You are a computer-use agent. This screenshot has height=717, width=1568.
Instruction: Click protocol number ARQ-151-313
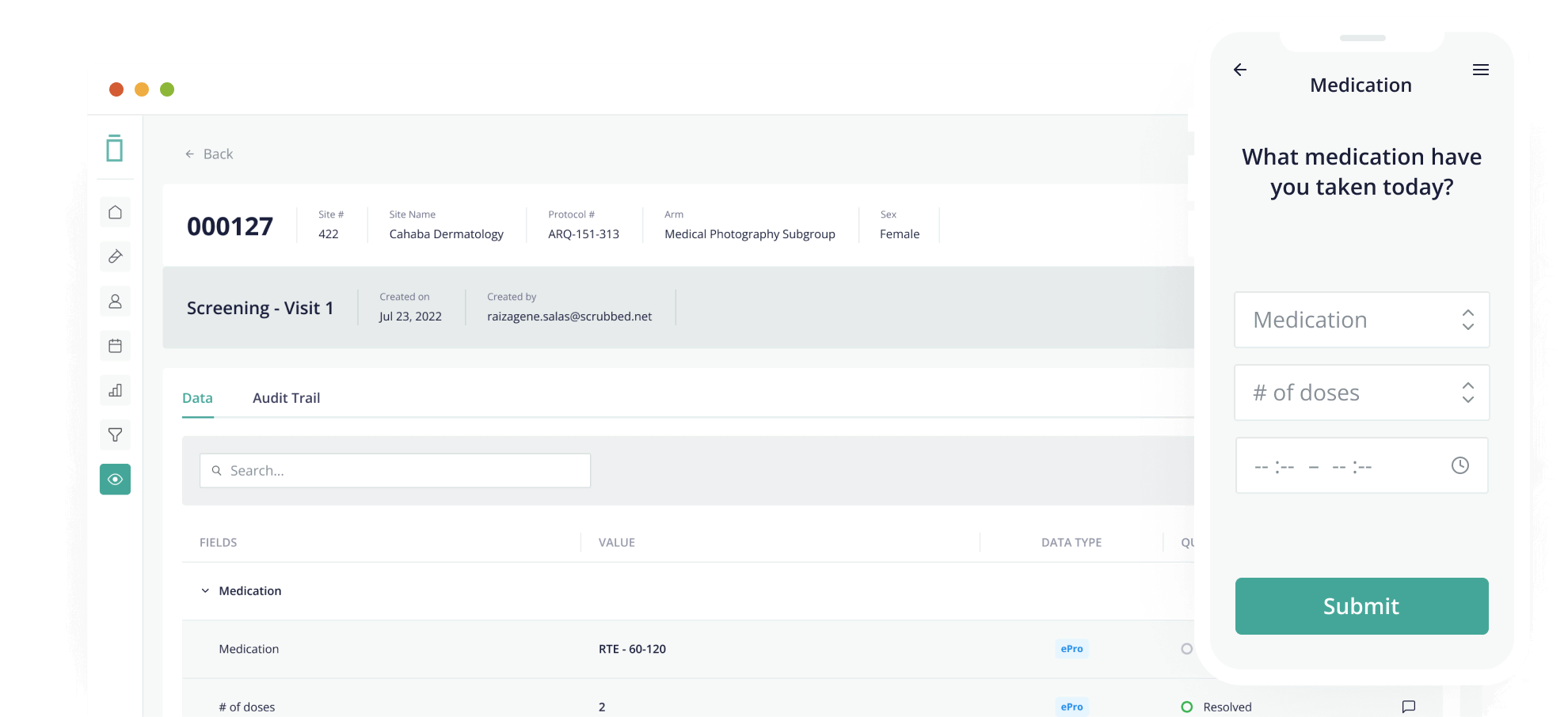tap(584, 234)
